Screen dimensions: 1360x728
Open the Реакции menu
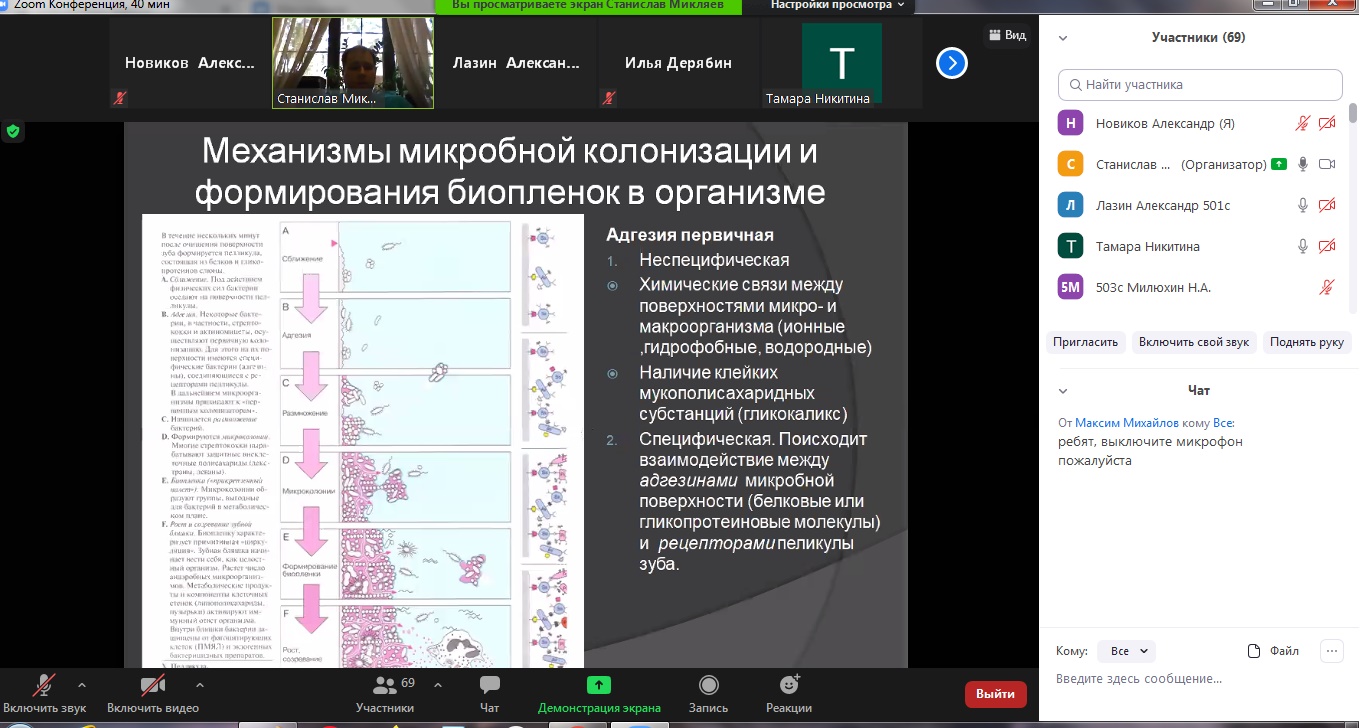click(789, 693)
